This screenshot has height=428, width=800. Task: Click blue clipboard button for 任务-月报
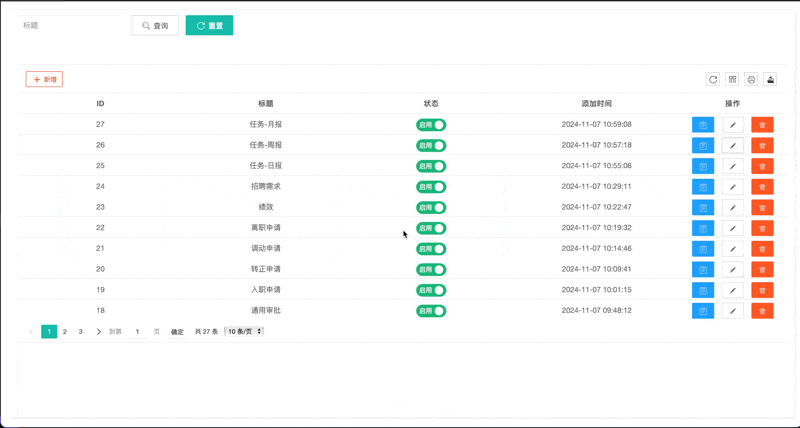click(x=703, y=125)
